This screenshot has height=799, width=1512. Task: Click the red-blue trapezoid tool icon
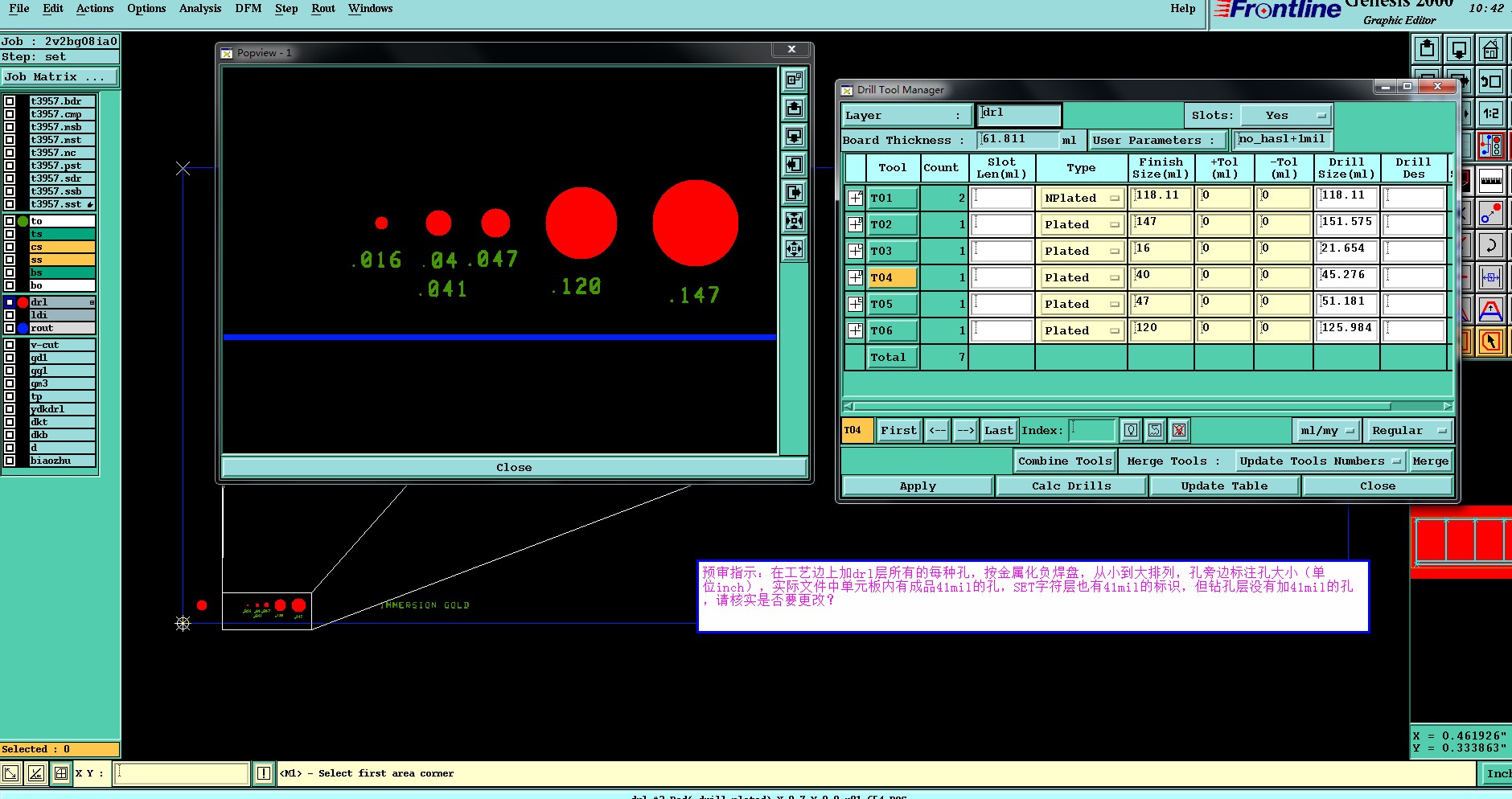1490,309
